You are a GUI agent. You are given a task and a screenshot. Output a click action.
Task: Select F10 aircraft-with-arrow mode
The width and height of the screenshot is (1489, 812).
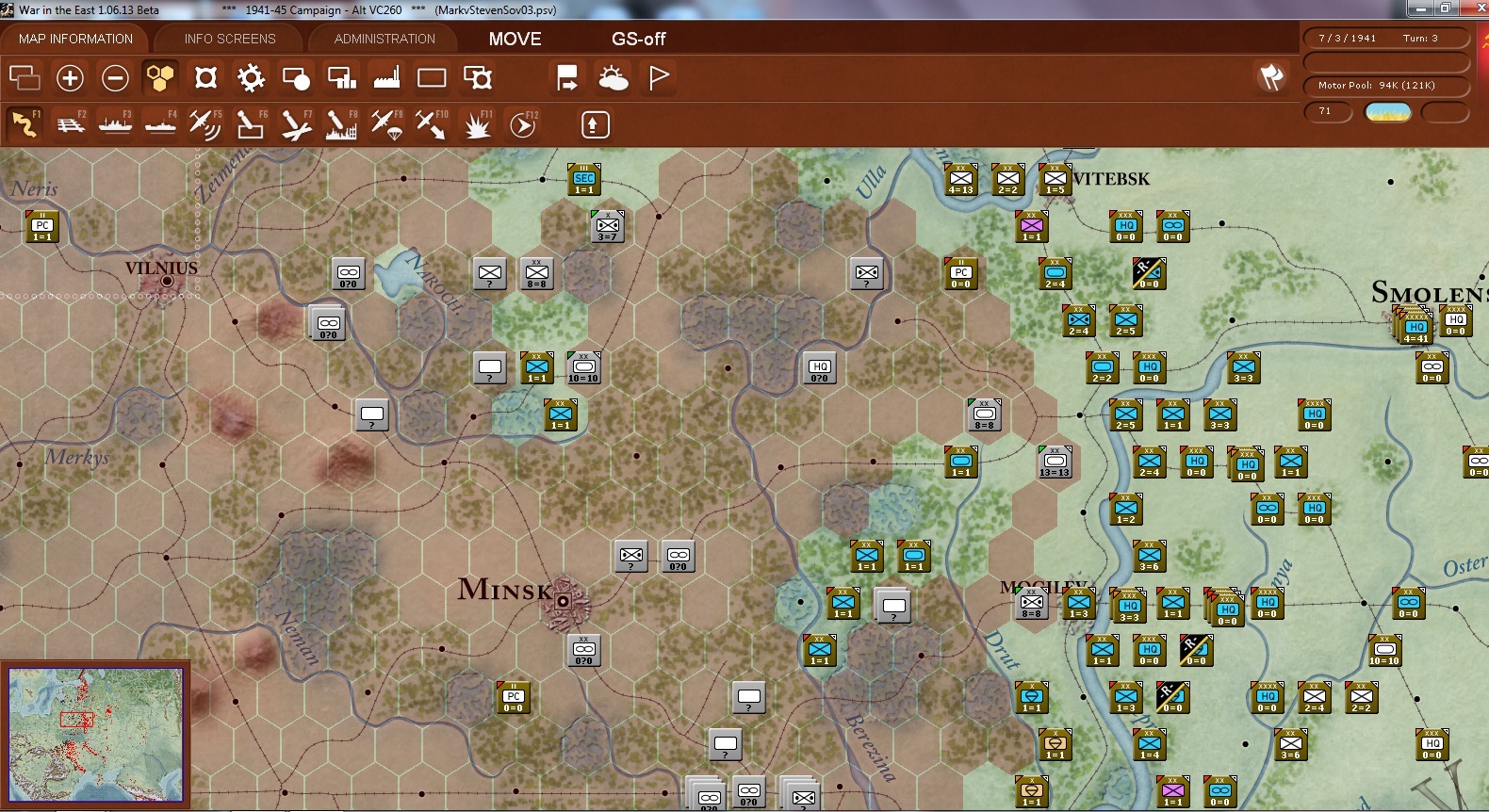click(432, 123)
